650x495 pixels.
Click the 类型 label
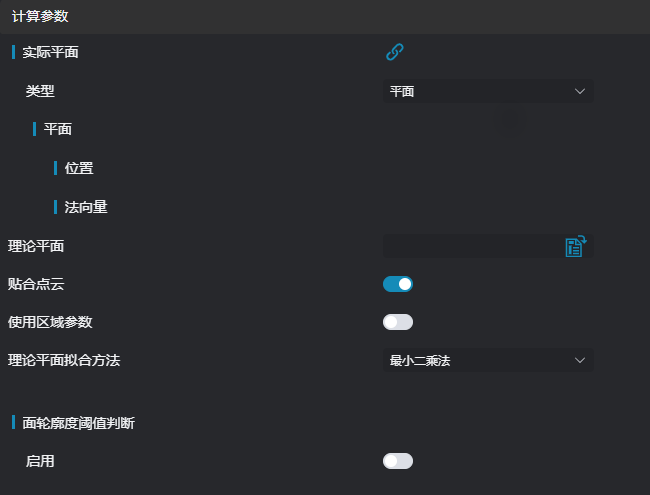coord(40,91)
